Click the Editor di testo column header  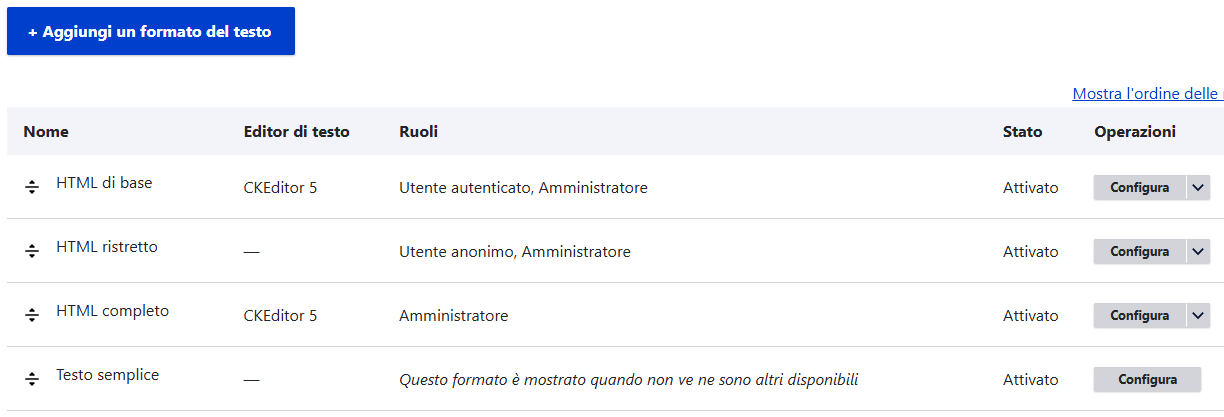[x=296, y=132]
